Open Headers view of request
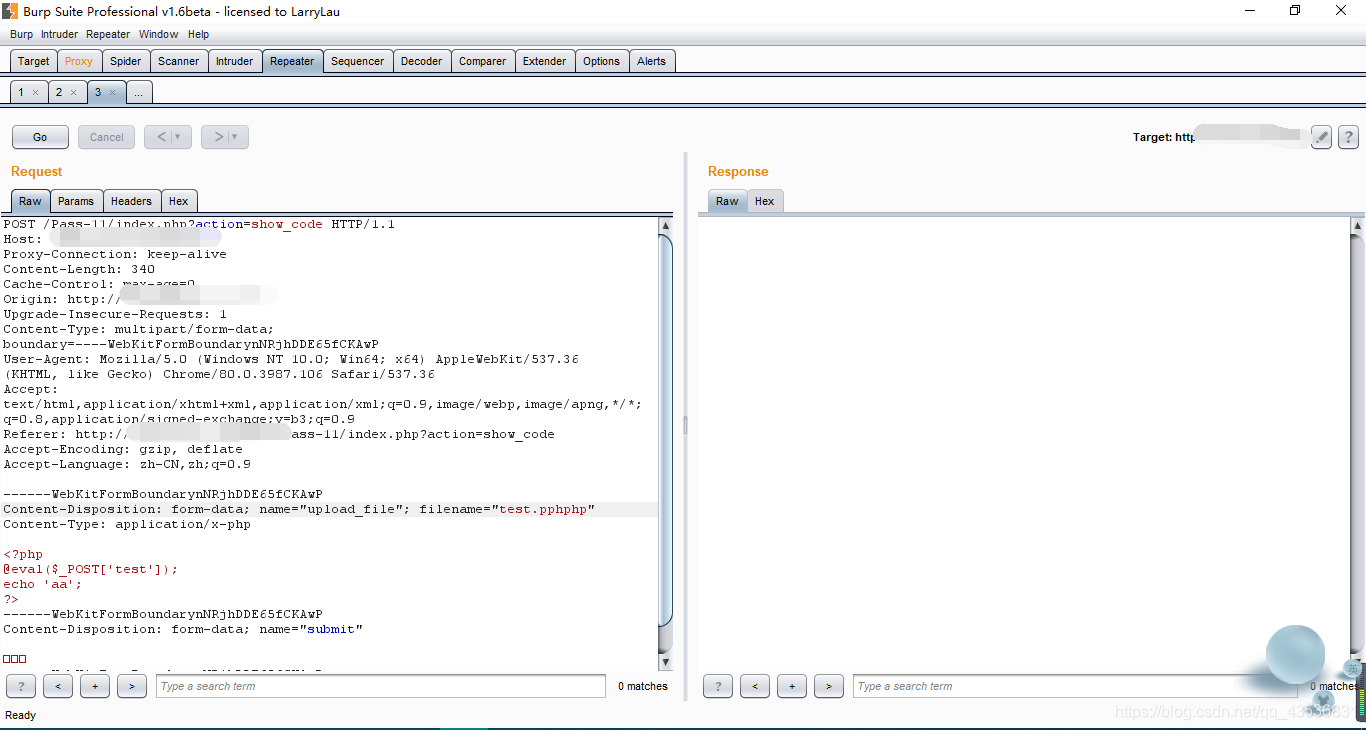The width and height of the screenshot is (1366, 730). 132,201
